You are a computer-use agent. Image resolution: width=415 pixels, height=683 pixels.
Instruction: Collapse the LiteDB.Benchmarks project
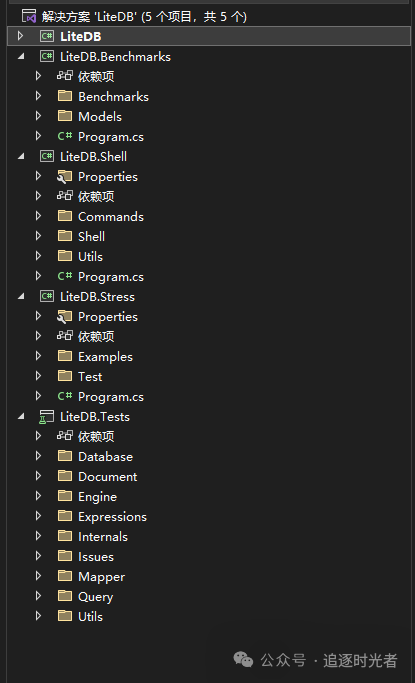(21, 56)
